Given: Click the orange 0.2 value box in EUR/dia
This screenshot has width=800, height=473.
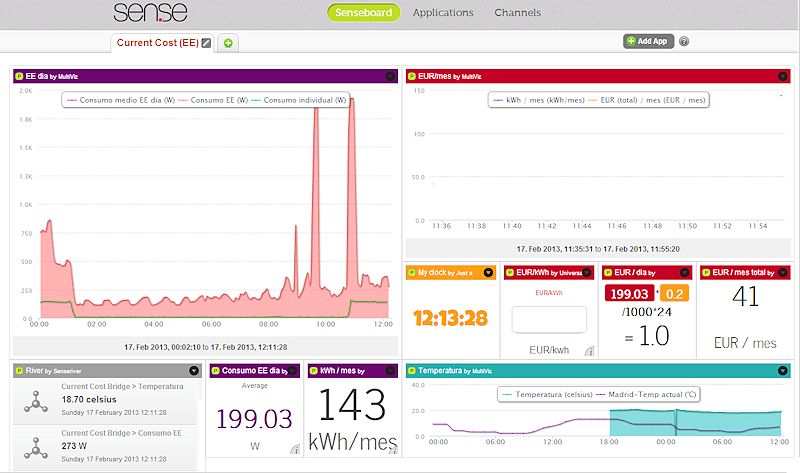Looking at the screenshot, I should (x=674, y=294).
